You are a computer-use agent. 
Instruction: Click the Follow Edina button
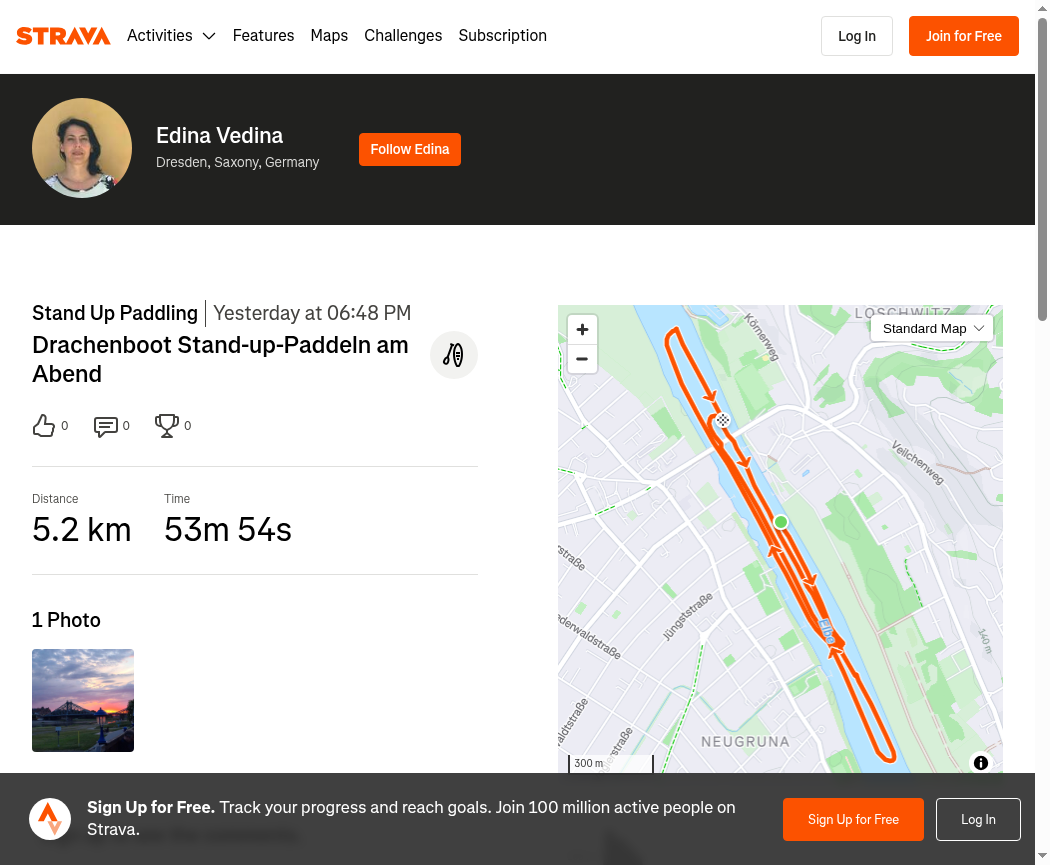(409, 149)
